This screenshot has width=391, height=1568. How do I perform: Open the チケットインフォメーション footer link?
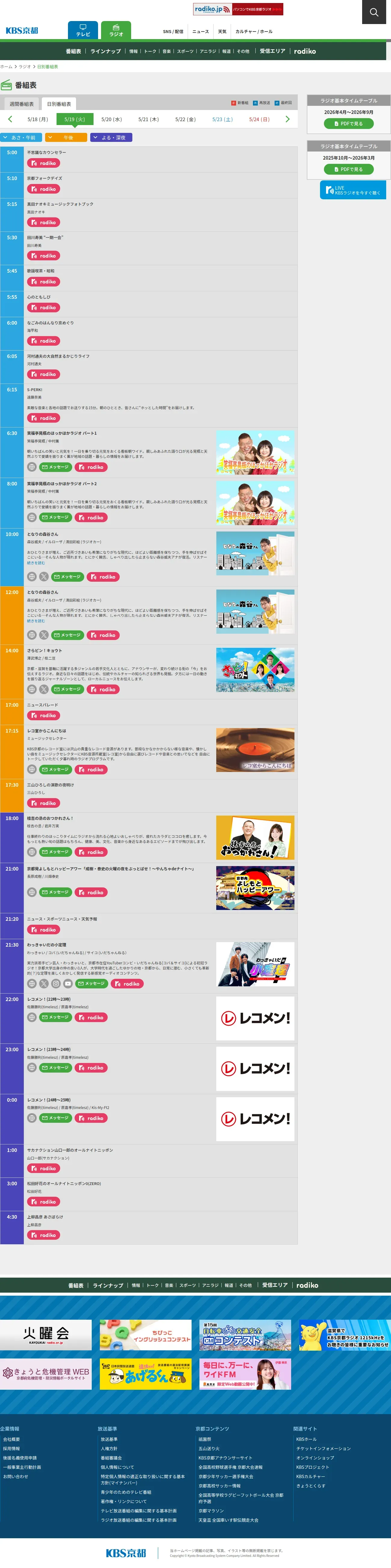tap(323, 1449)
